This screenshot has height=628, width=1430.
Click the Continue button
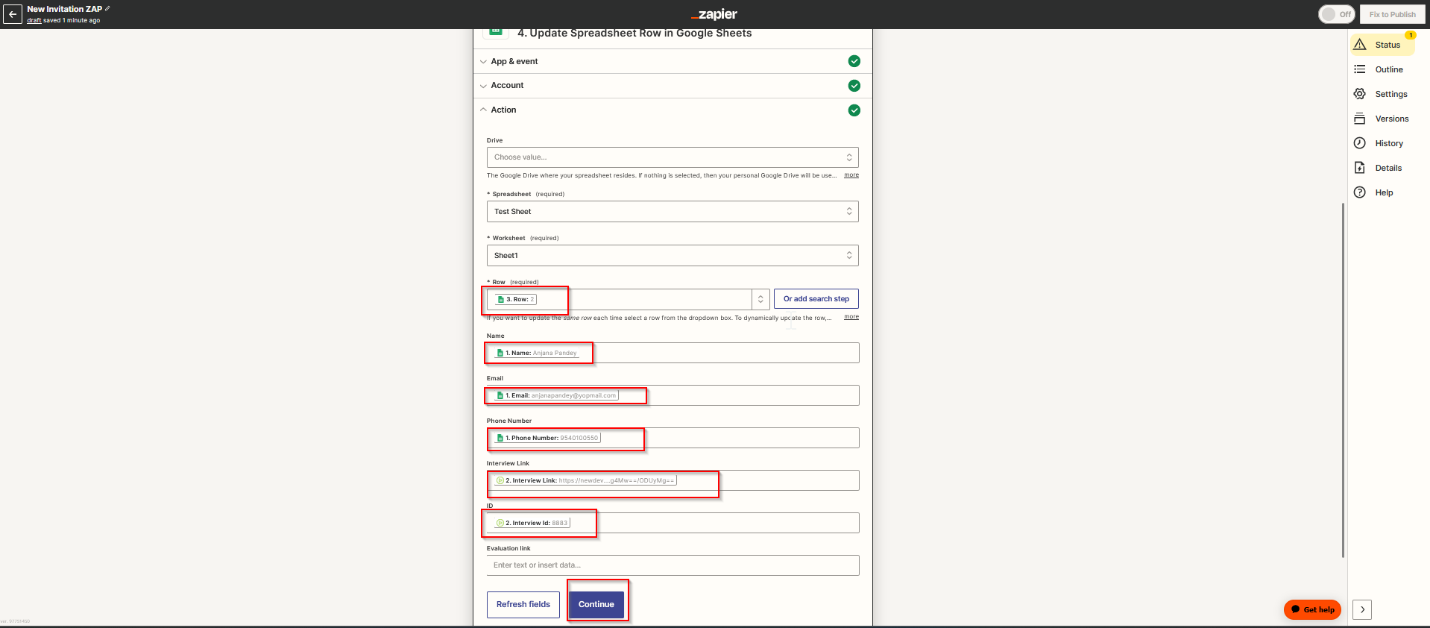coord(596,605)
